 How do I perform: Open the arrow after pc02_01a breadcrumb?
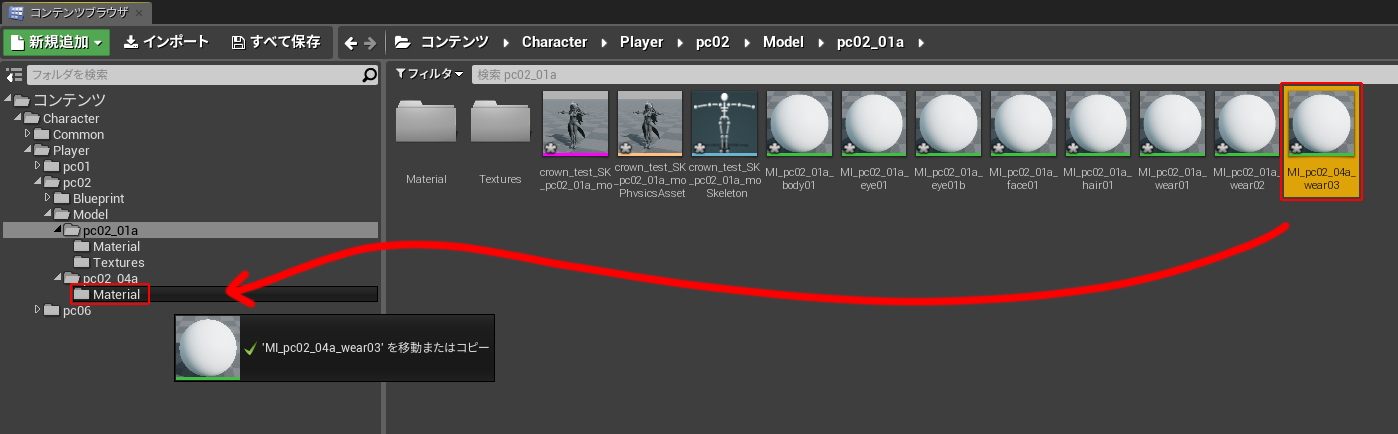point(921,43)
